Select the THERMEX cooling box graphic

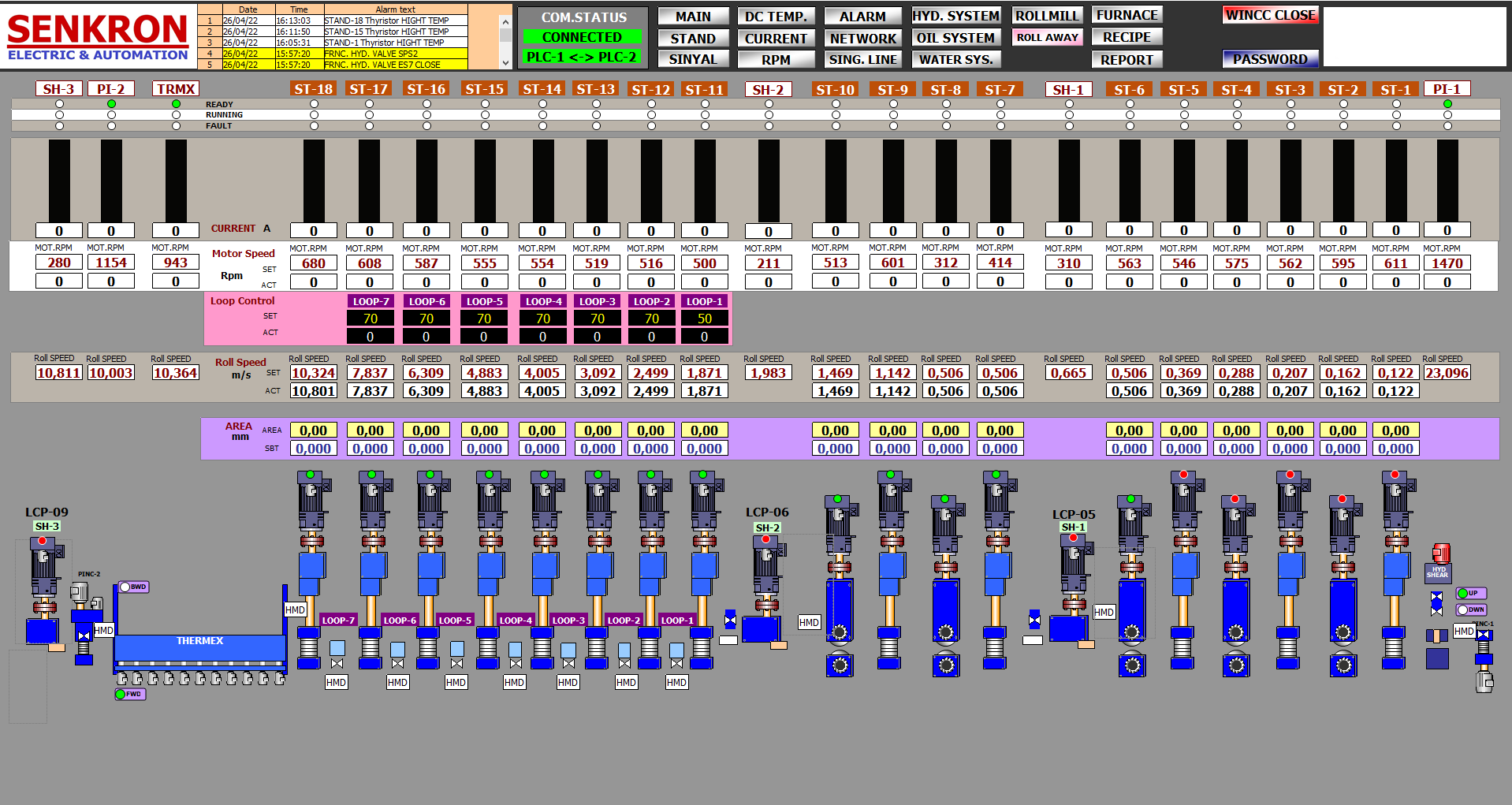pos(199,648)
